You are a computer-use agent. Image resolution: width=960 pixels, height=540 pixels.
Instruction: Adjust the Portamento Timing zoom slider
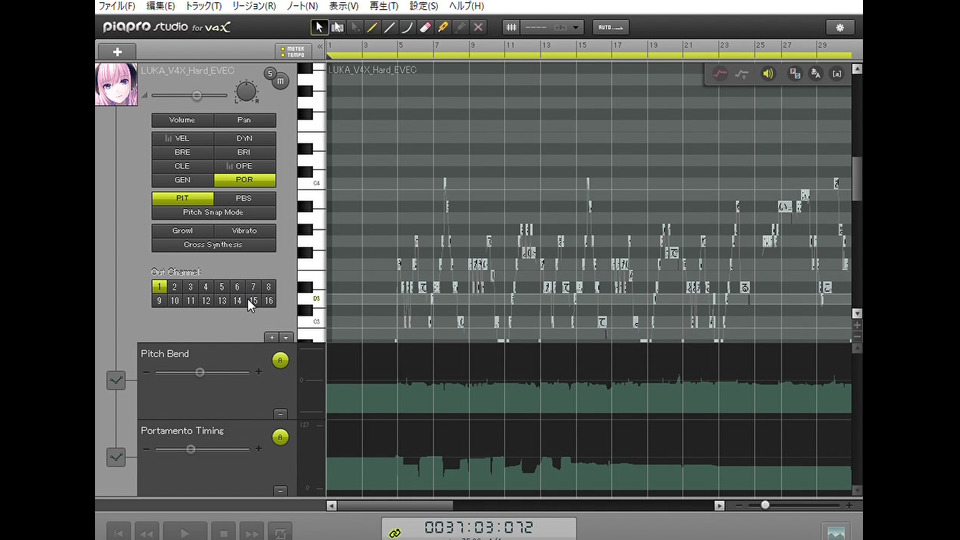click(x=202, y=449)
